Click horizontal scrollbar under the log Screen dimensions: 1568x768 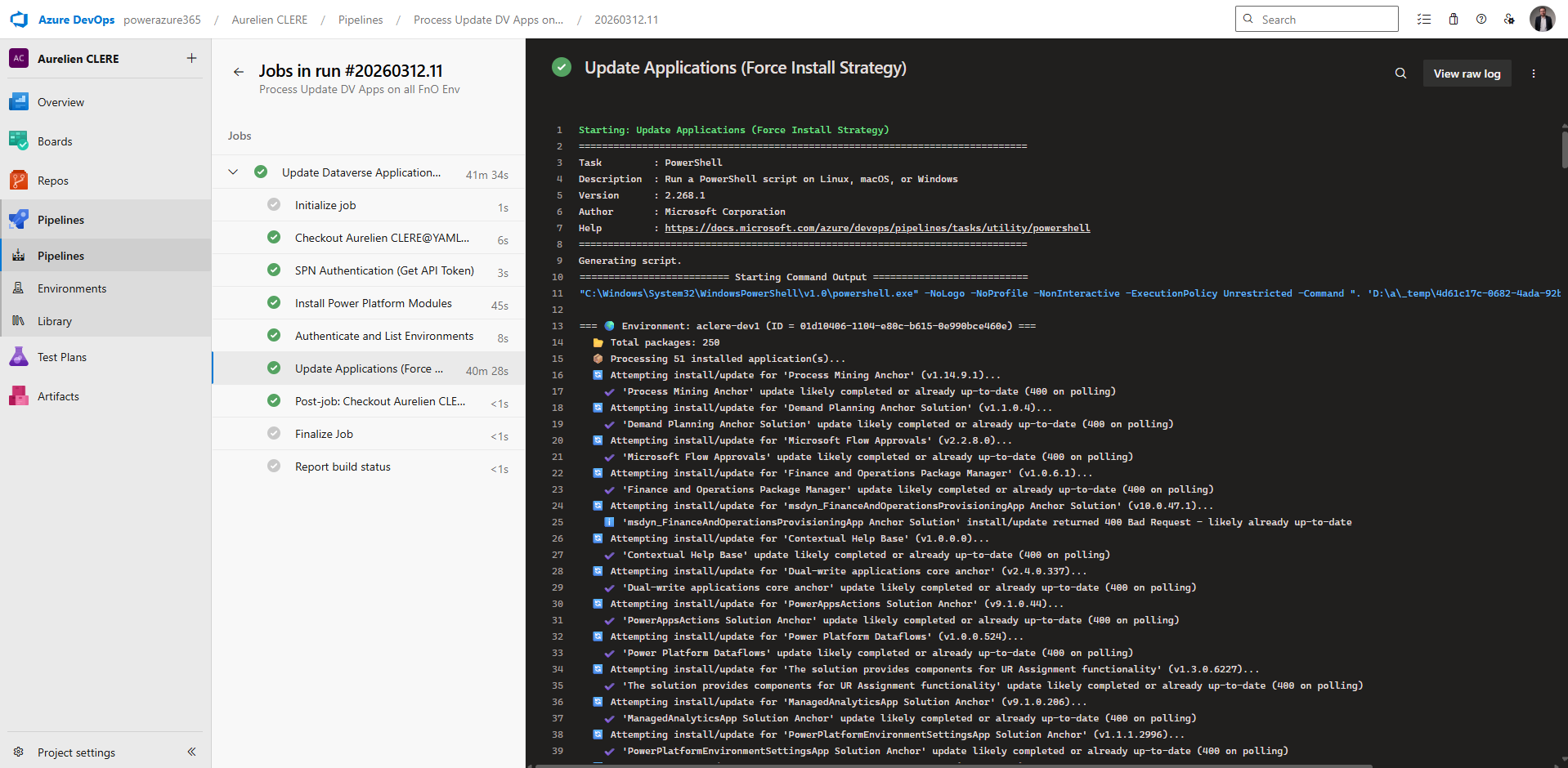click(x=952, y=766)
